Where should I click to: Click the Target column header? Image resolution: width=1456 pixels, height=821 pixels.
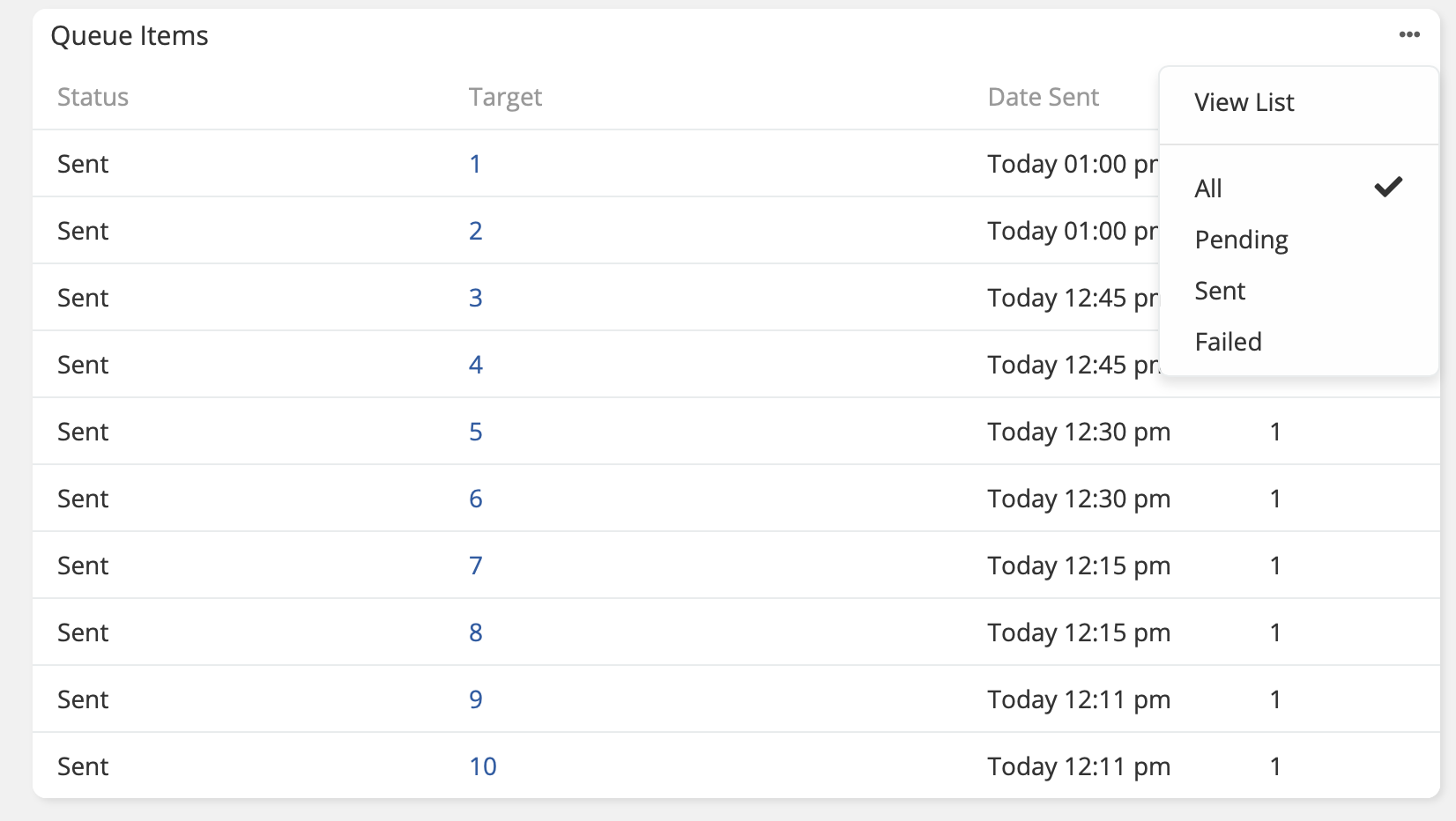click(x=505, y=97)
